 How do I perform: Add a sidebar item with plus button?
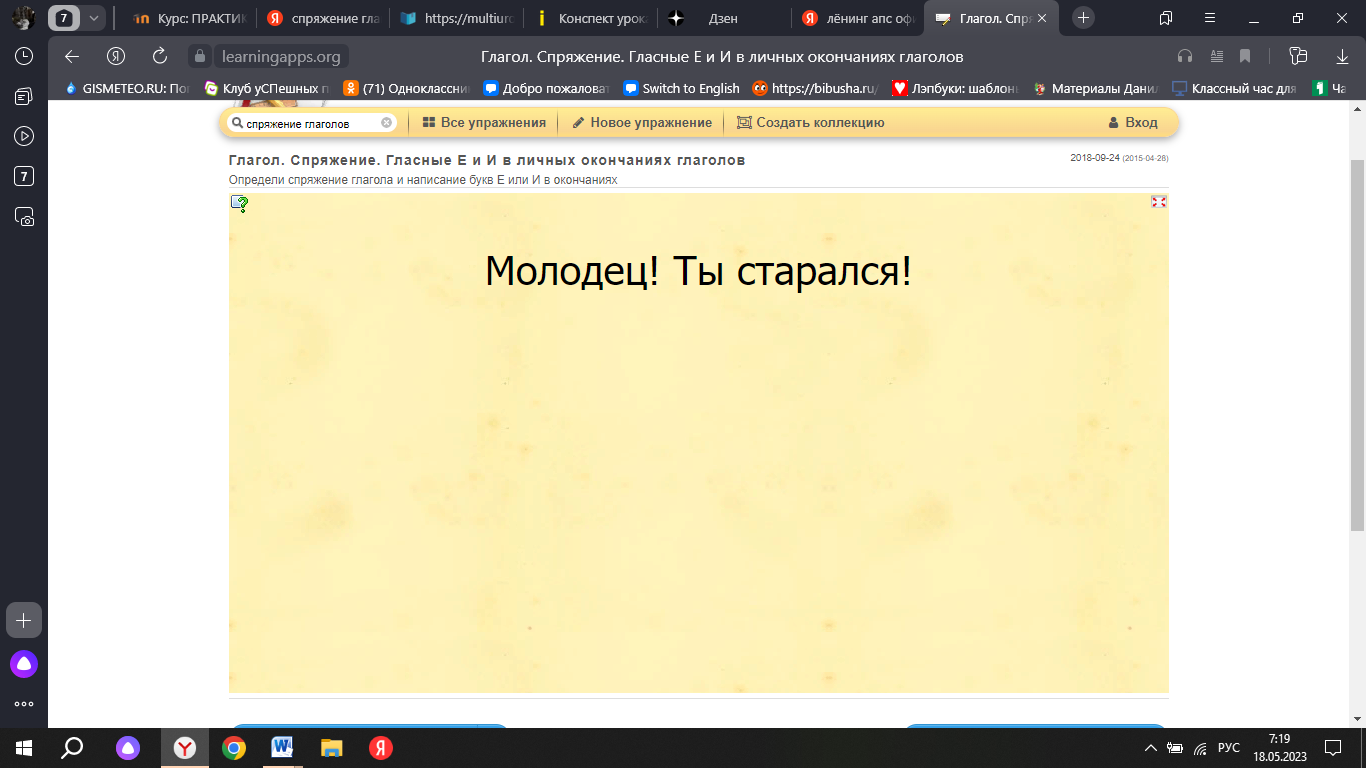24,620
